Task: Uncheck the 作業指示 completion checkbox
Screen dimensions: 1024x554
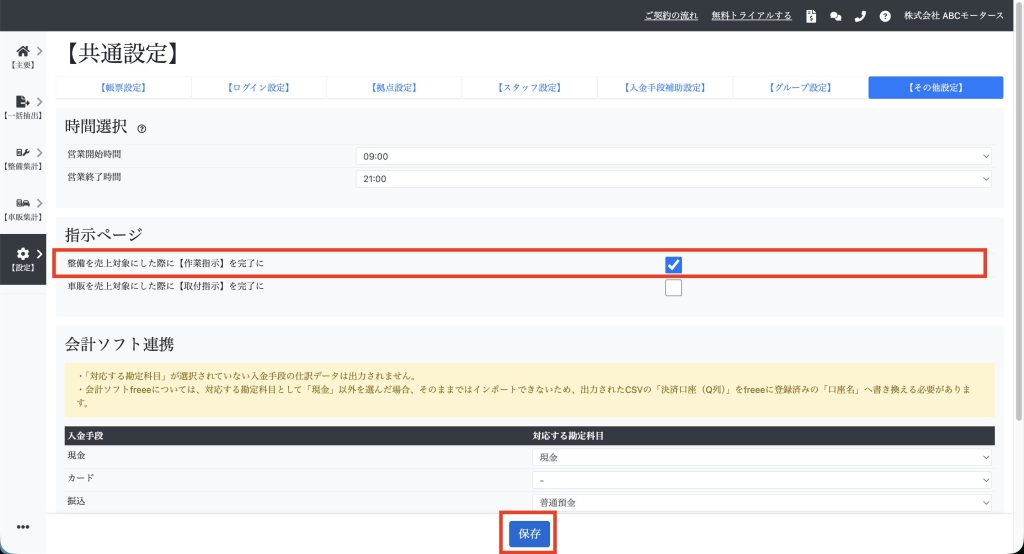Action: 673,264
